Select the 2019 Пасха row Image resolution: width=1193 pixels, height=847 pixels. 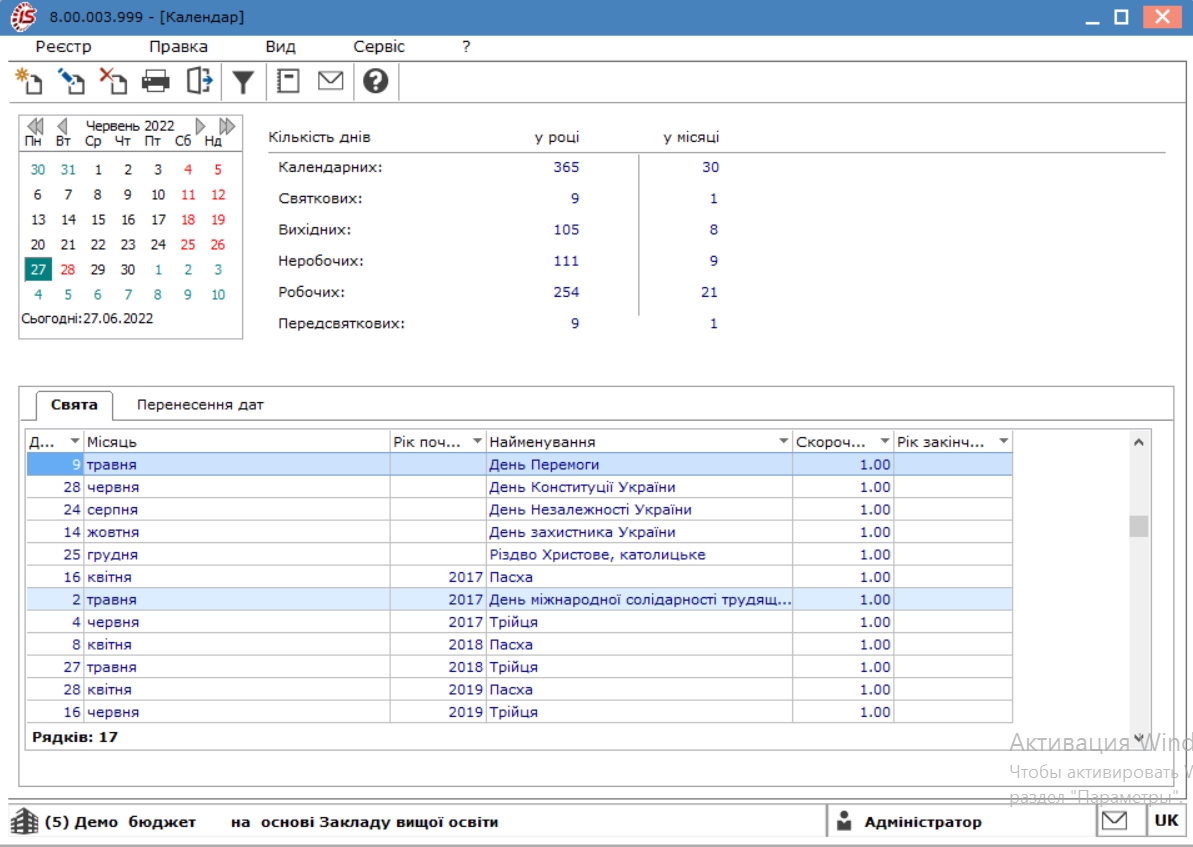[x=520, y=689]
